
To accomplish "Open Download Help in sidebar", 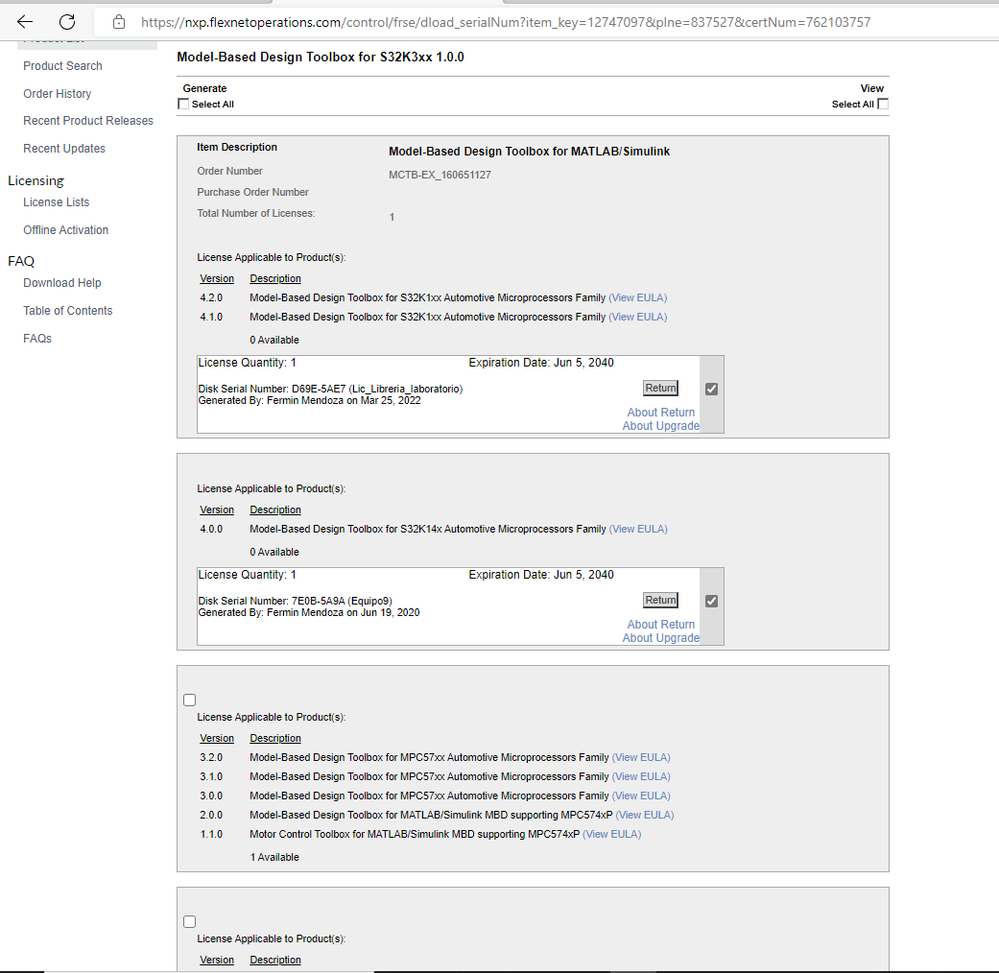I will tap(62, 283).
